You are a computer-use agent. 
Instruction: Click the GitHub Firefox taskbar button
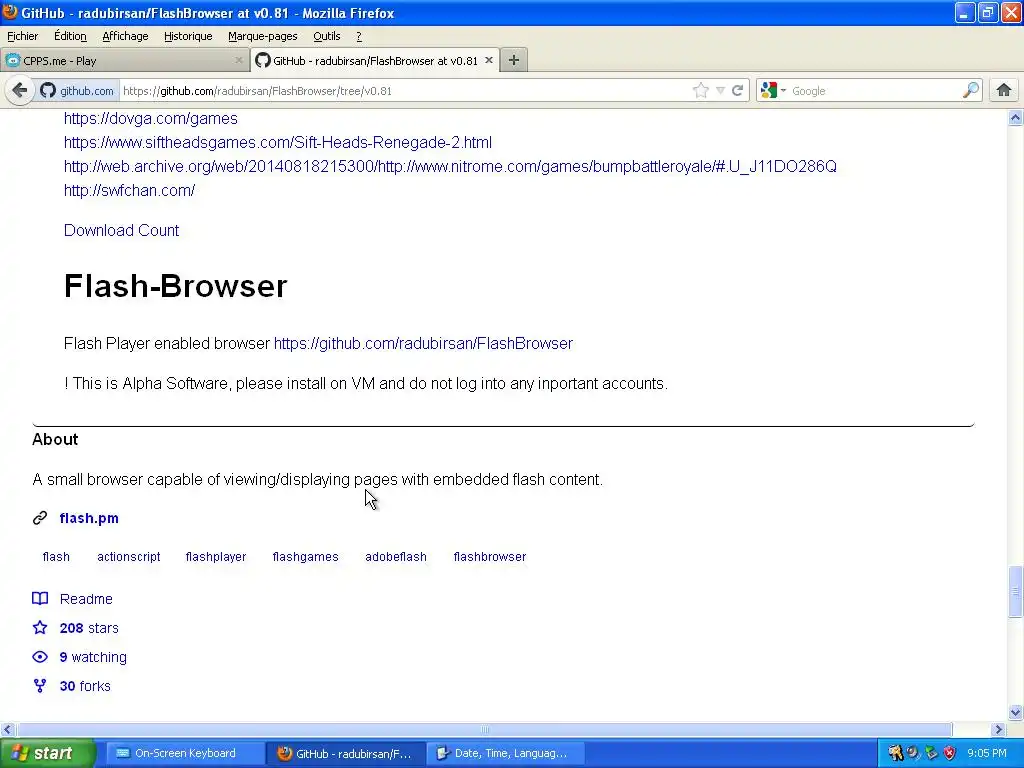[x=345, y=753]
